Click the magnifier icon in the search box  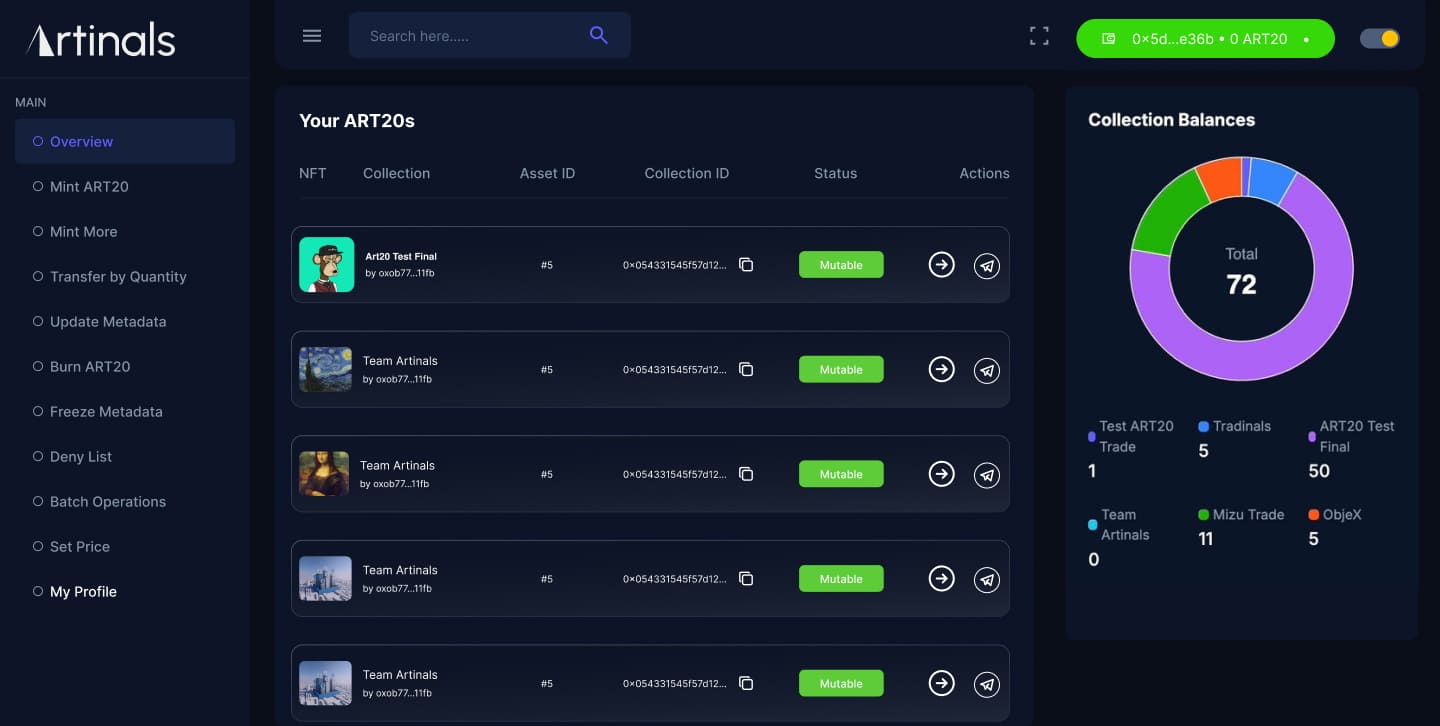point(599,35)
